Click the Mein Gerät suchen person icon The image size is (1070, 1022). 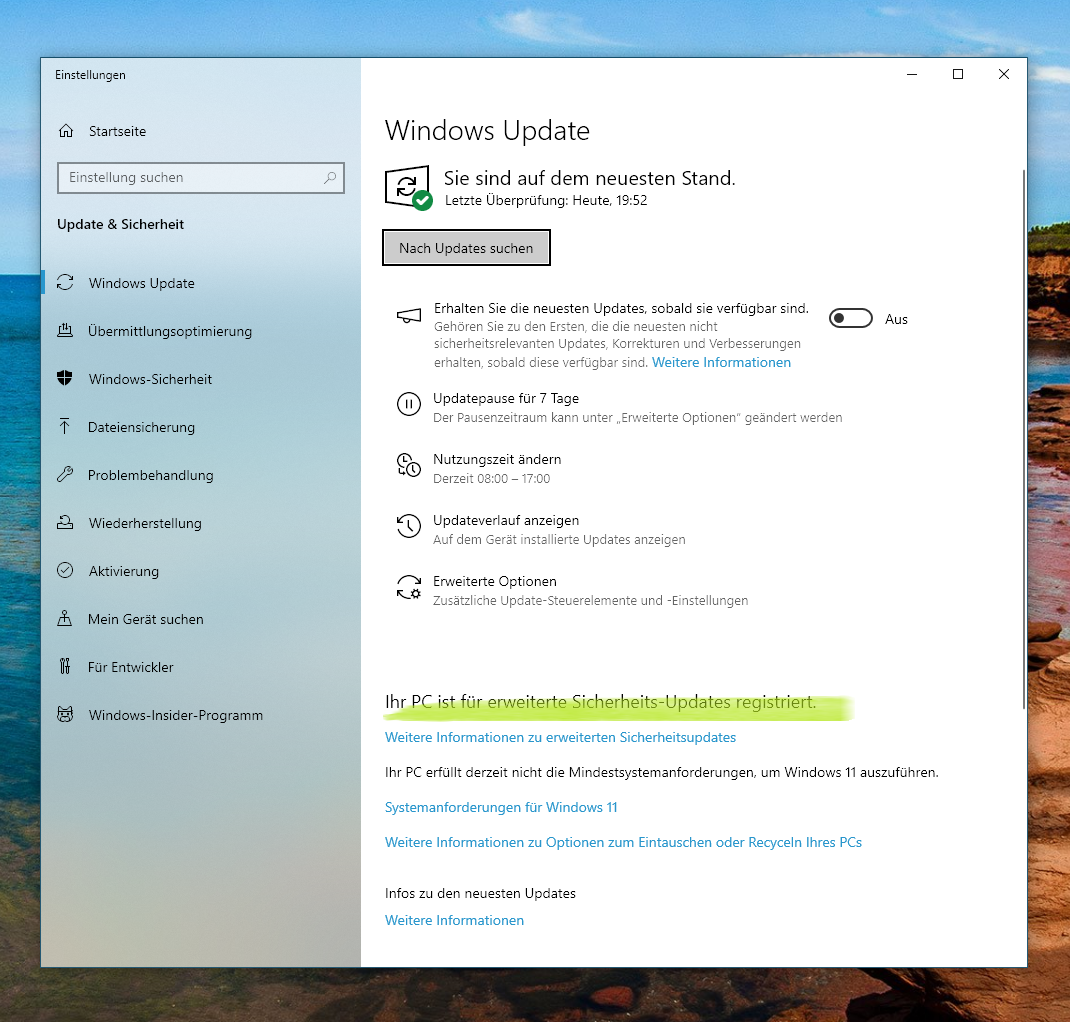click(x=65, y=619)
